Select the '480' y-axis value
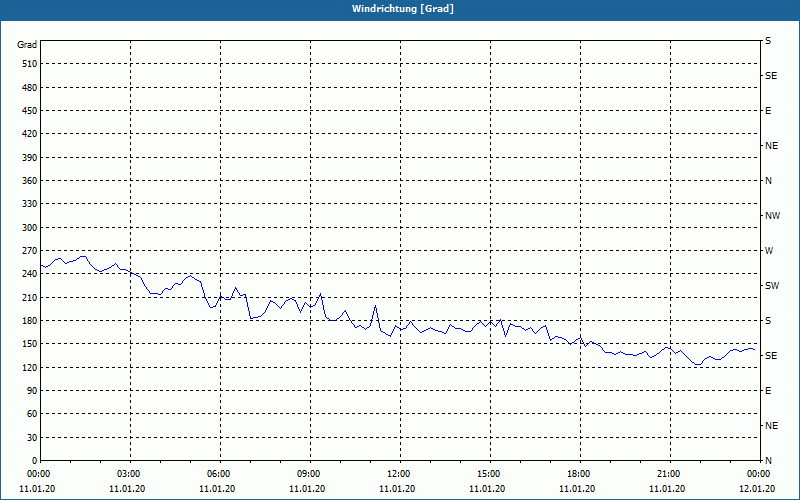 (x=30, y=88)
